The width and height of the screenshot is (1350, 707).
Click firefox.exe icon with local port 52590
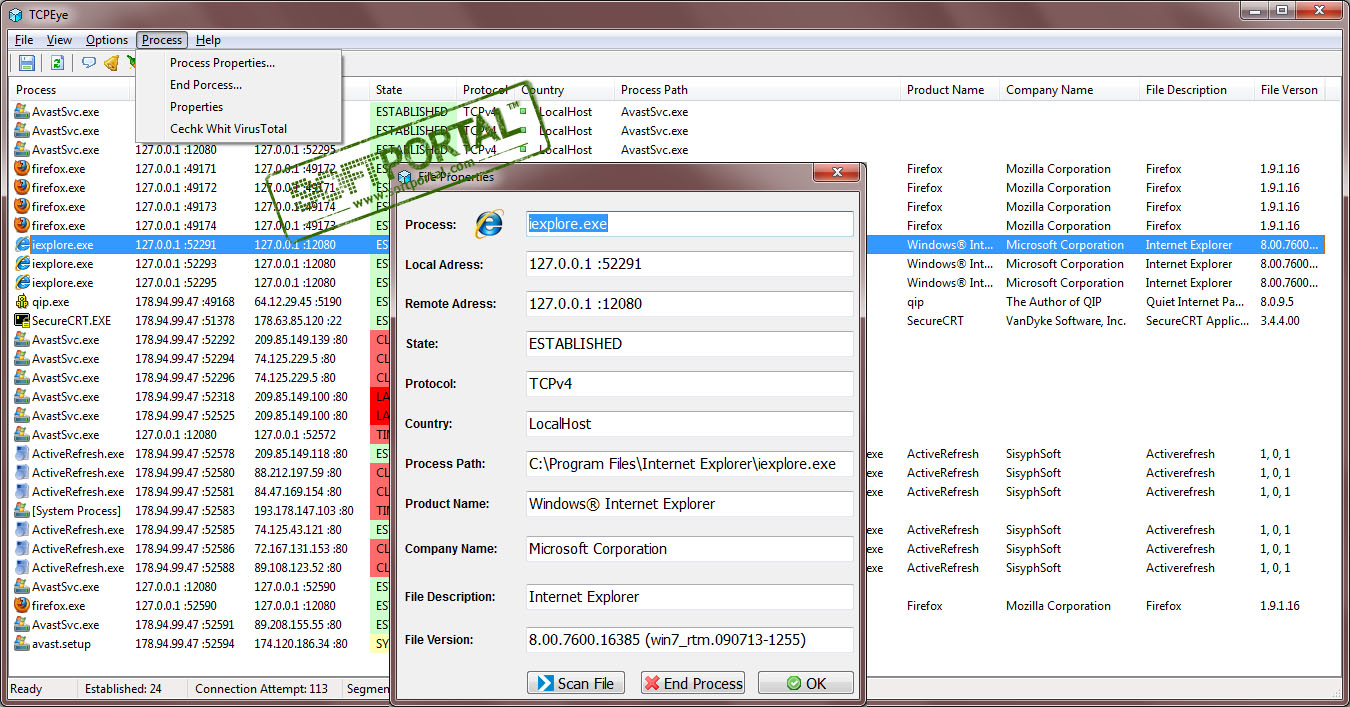click(22, 606)
